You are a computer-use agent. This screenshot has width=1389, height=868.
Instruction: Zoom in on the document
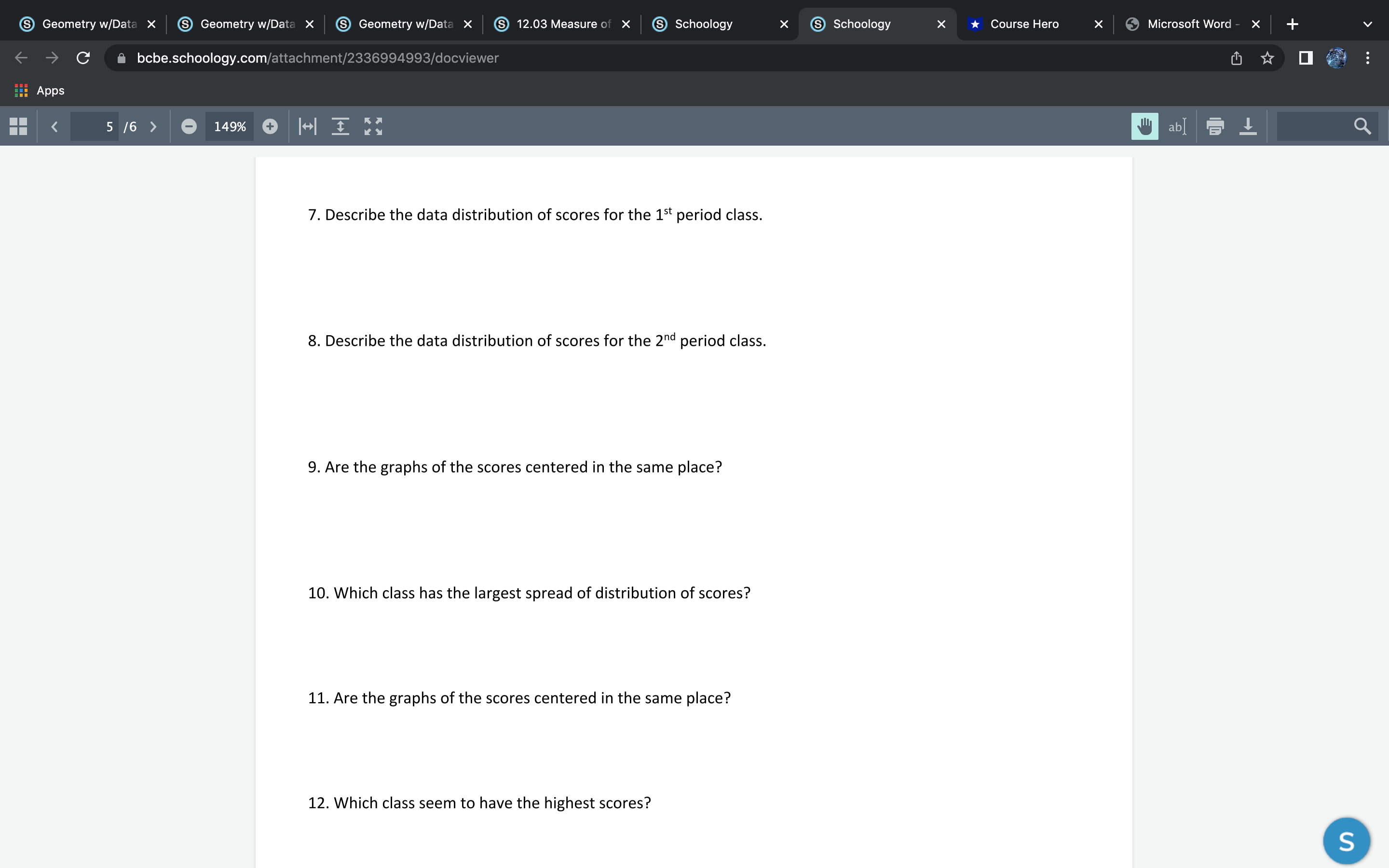click(270, 126)
